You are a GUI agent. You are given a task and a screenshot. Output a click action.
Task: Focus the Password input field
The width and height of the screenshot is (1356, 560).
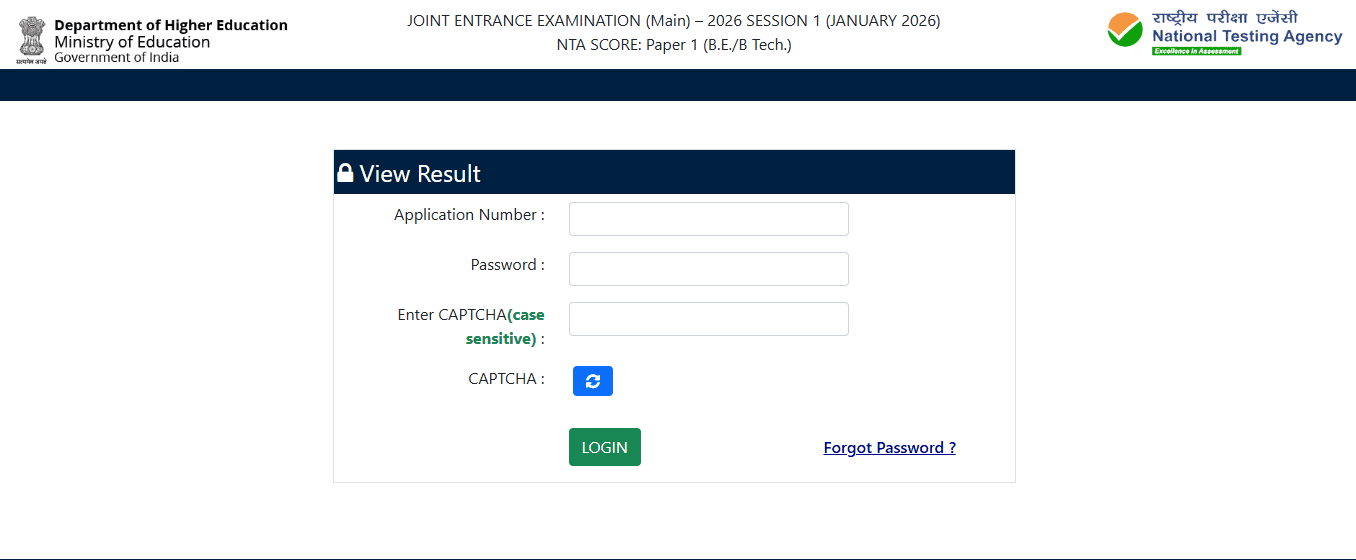pos(708,269)
